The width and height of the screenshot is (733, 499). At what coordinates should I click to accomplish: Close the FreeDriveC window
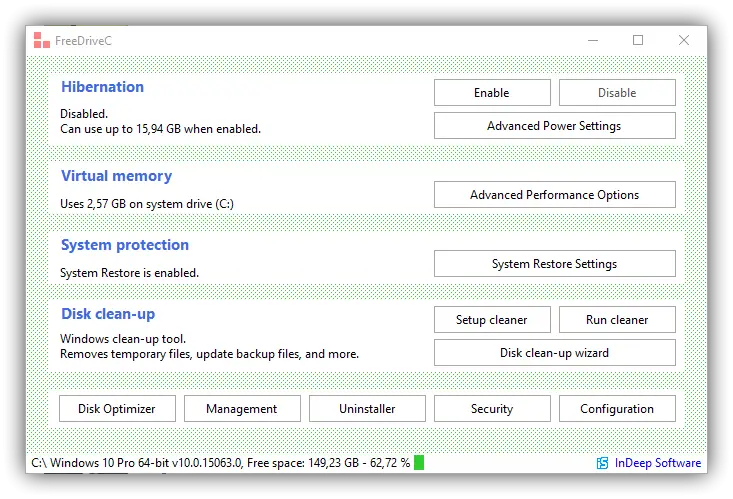coord(684,41)
